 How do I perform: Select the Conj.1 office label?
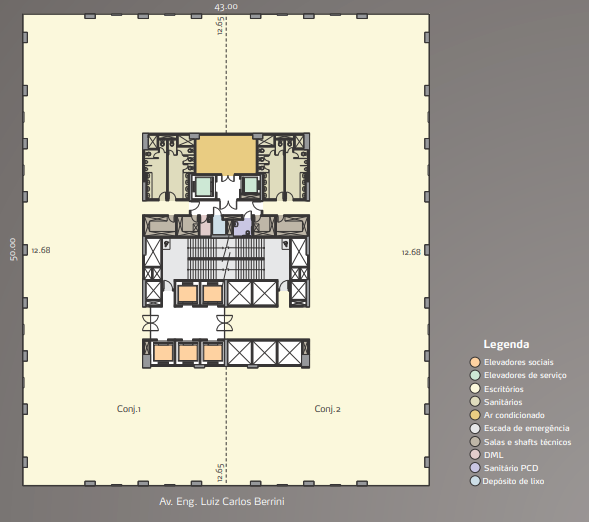pyautogui.click(x=129, y=409)
